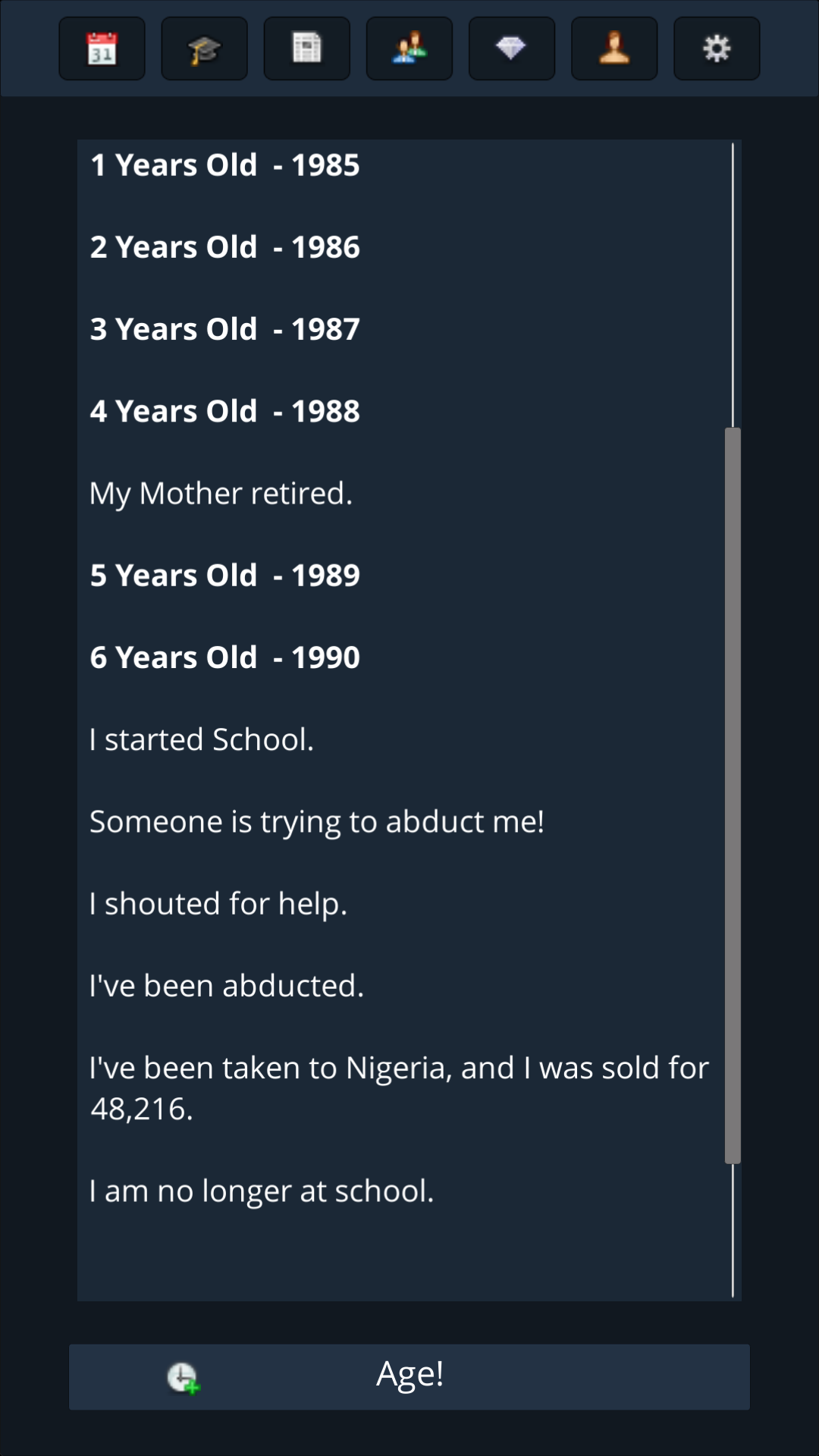Click the 'I've been abducted.' entry
Image resolution: width=819 pixels, height=1456 pixels.
[226, 986]
